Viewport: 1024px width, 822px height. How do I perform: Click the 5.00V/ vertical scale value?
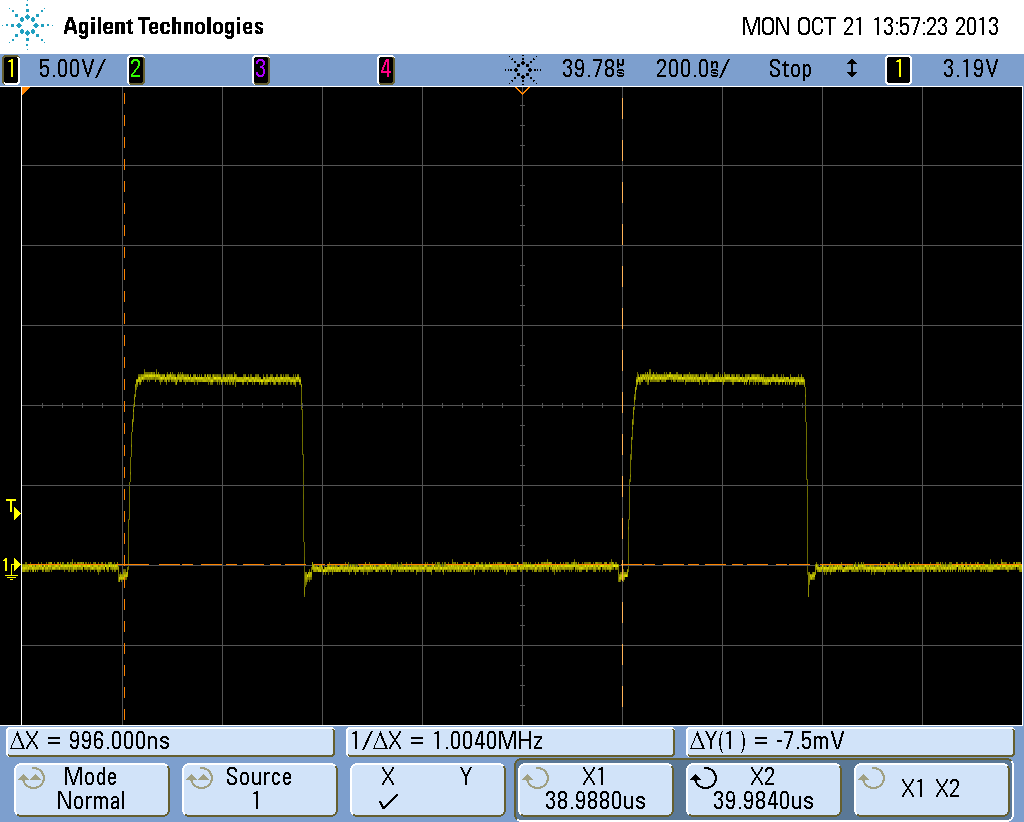72,69
